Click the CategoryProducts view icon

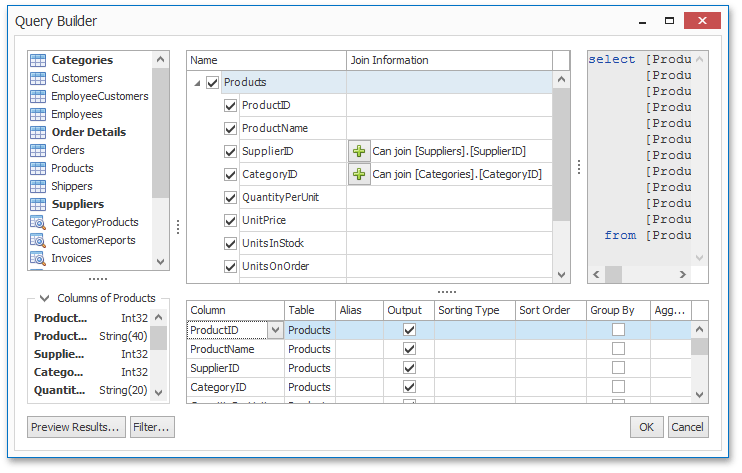38,222
